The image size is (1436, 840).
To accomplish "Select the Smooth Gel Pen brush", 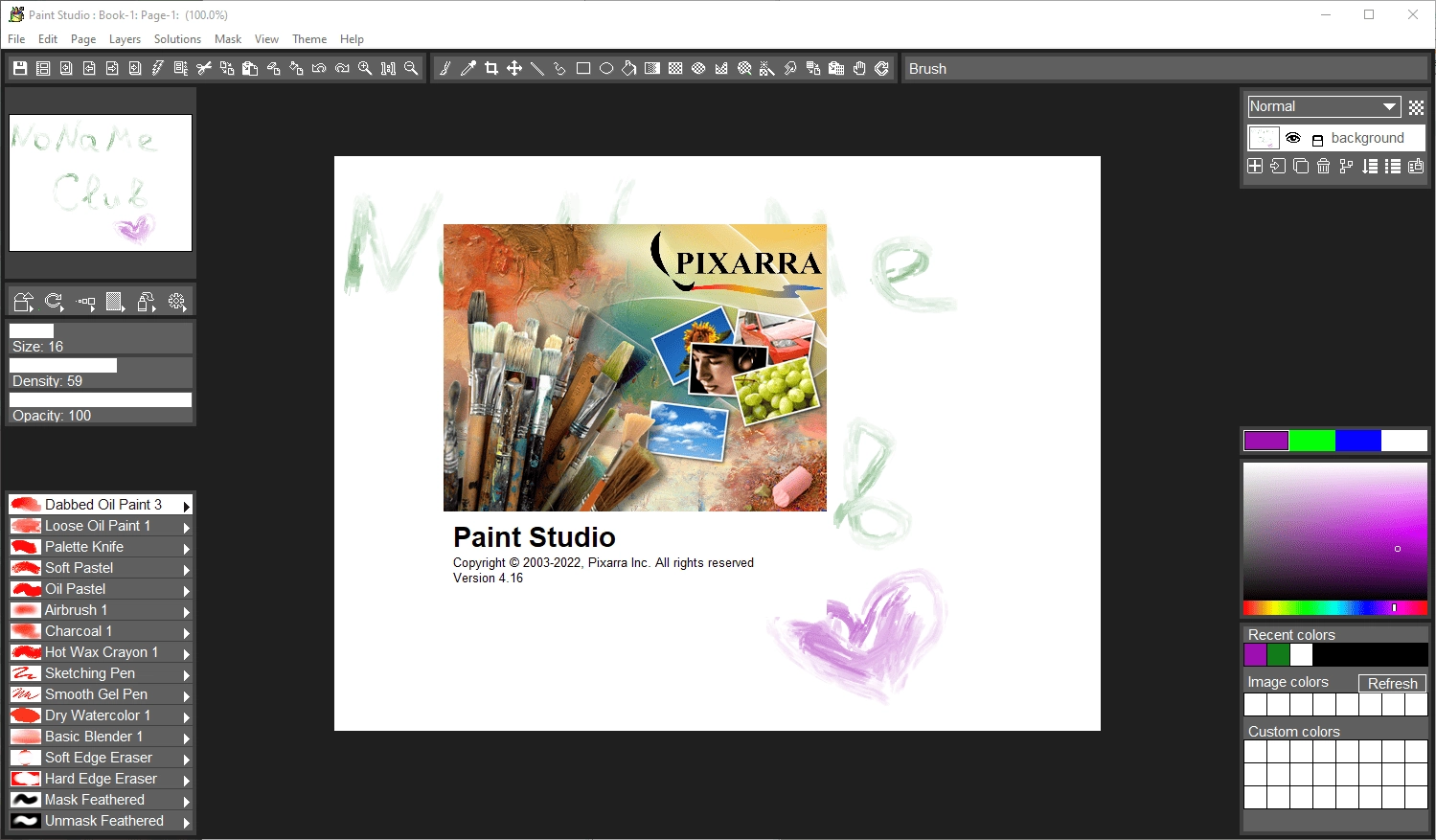I will pos(101,694).
